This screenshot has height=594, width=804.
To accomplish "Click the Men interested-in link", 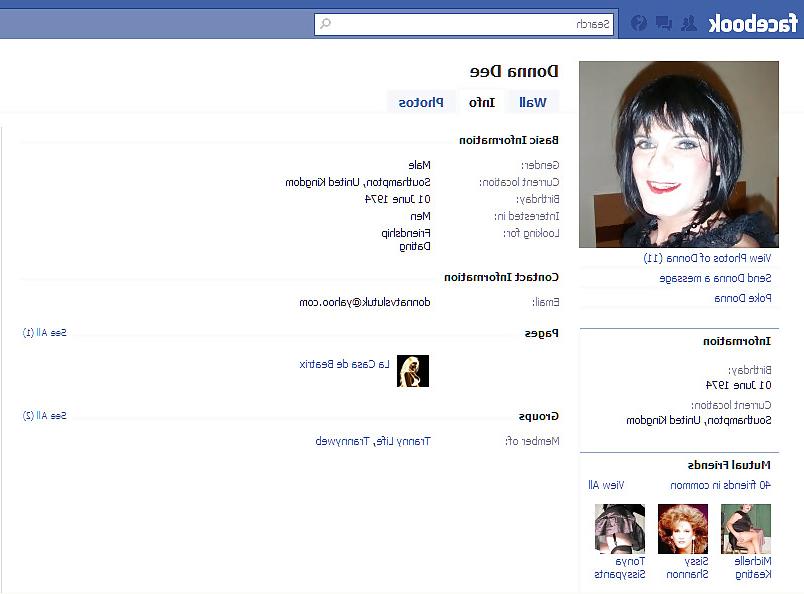I will tap(420, 216).
